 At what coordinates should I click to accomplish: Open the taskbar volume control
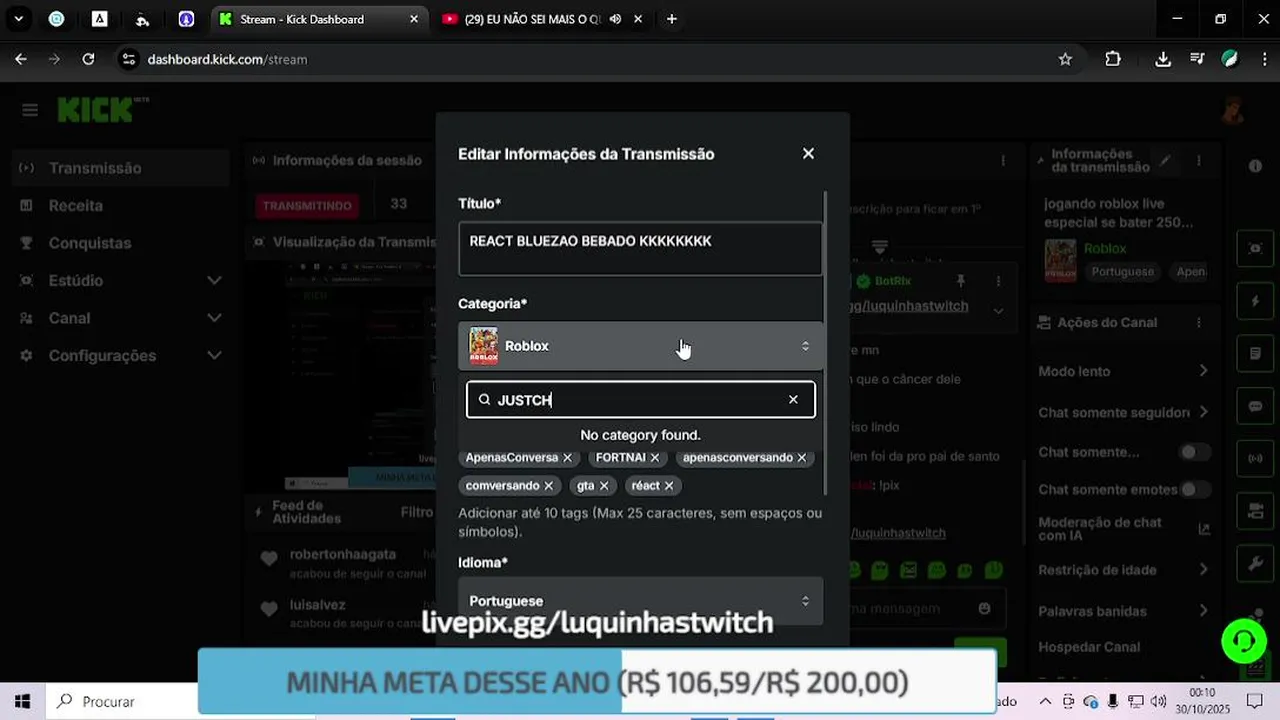1159,701
